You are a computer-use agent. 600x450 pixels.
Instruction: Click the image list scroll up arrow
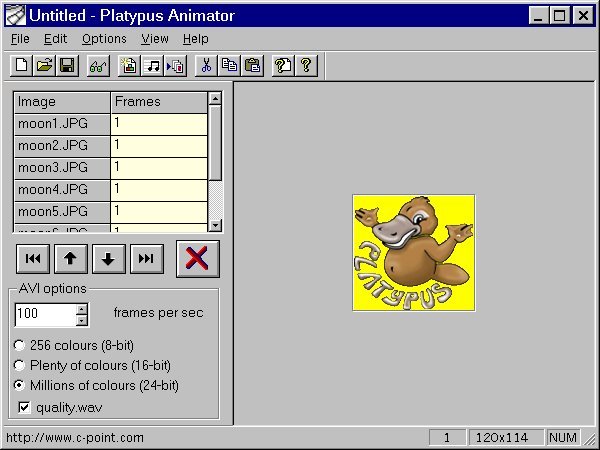click(x=215, y=99)
